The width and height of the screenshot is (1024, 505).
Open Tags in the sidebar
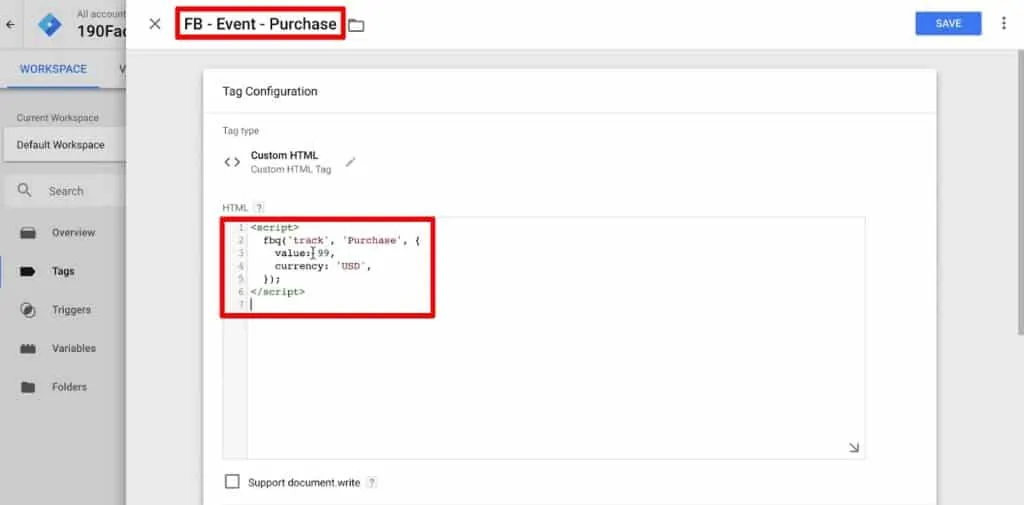click(63, 271)
